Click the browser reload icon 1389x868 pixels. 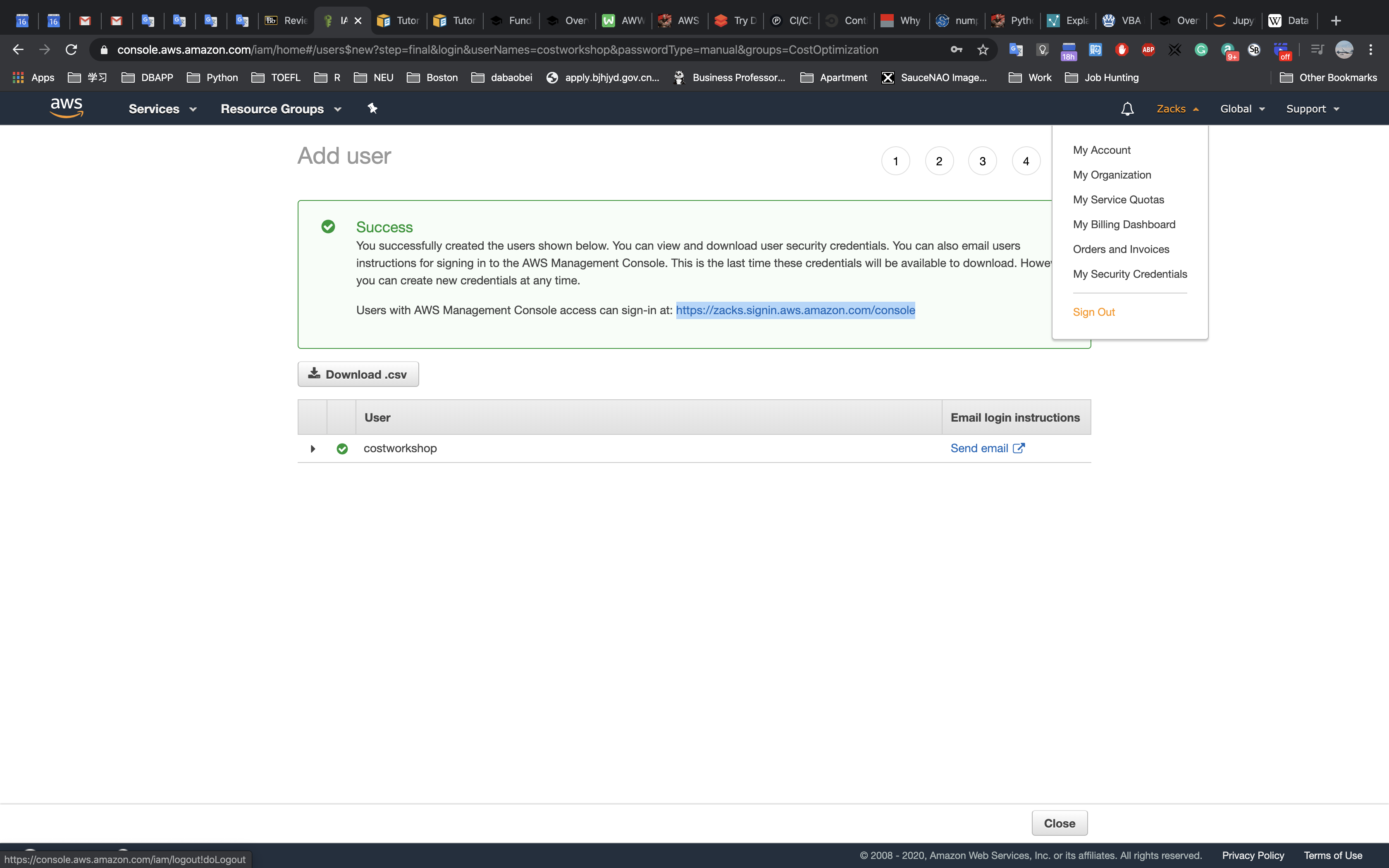(x=71, y=50)
